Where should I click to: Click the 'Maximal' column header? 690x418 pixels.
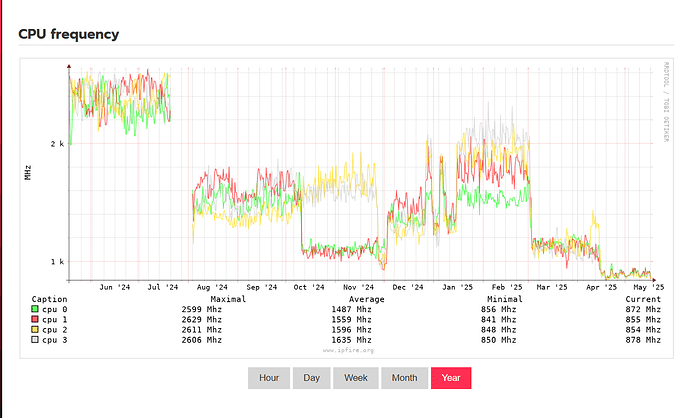228,299
